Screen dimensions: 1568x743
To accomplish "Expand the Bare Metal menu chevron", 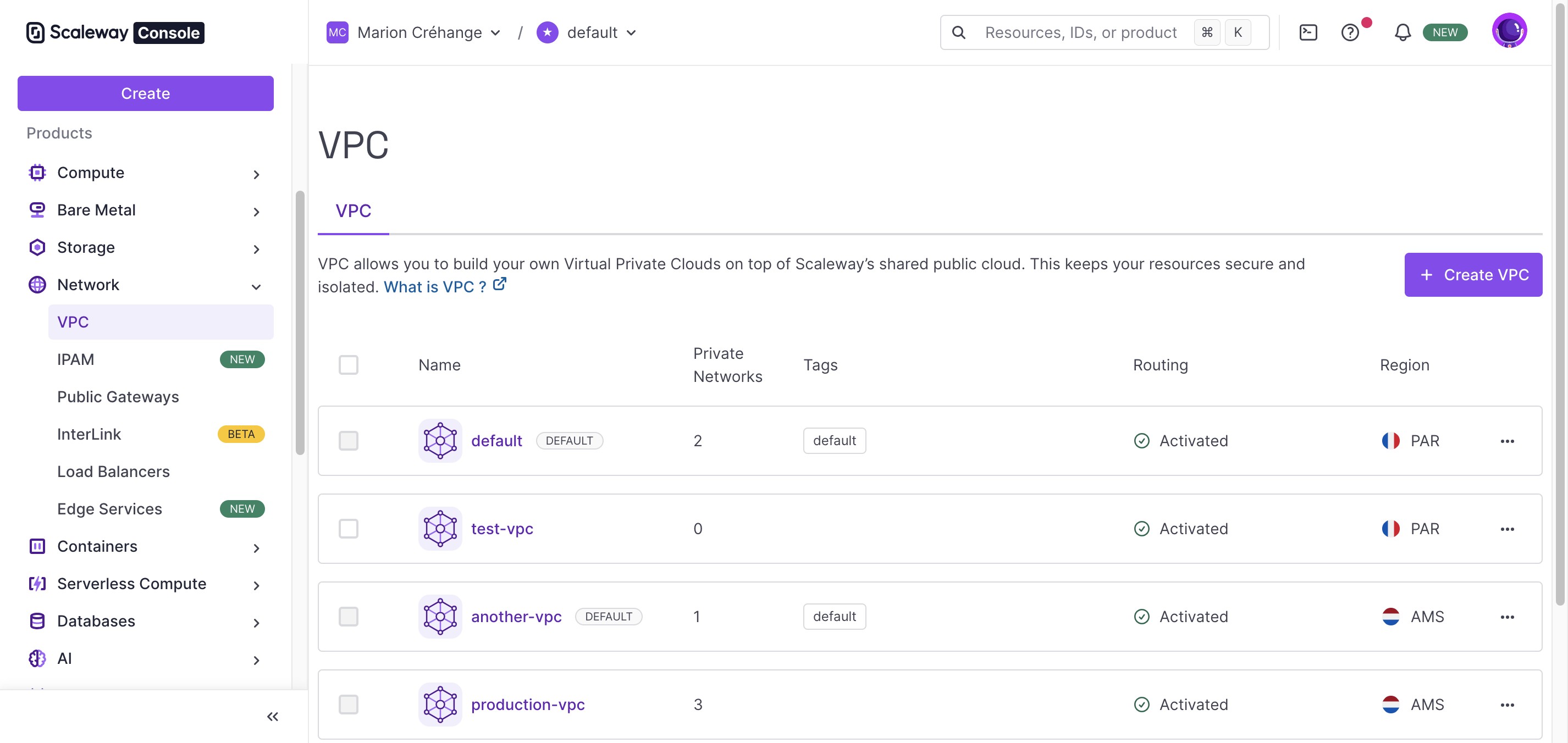I will point(256,212).
